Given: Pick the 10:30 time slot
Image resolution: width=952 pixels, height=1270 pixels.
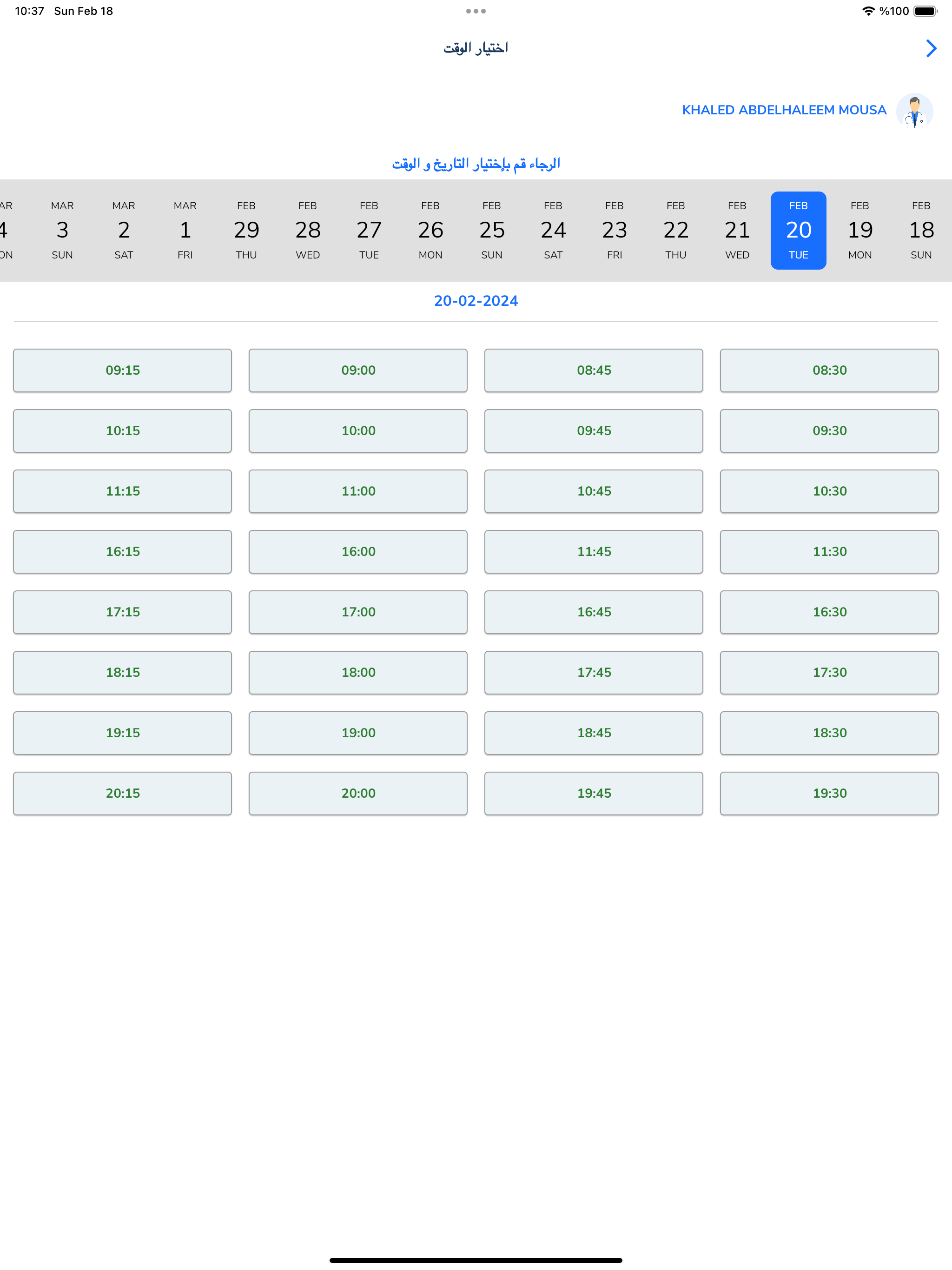Looking at the screenshot, I should click(829, 491).
